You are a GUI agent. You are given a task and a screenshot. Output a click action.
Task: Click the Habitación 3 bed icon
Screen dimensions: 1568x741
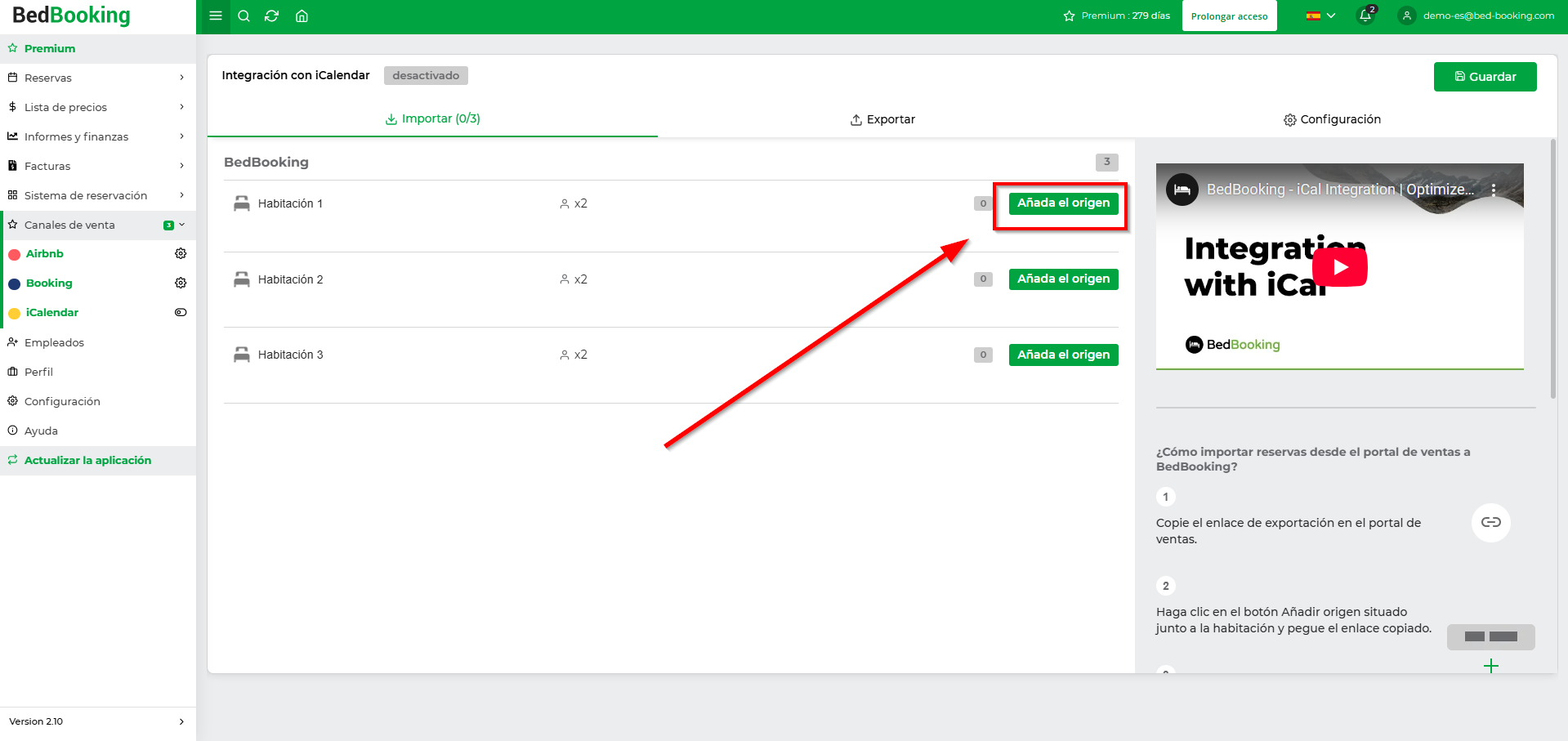pyautogui.click(x=241, y=355)
